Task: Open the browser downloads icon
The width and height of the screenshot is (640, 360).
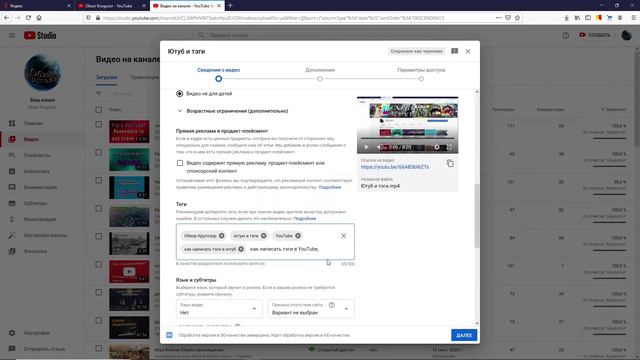Action: [567, 18]
